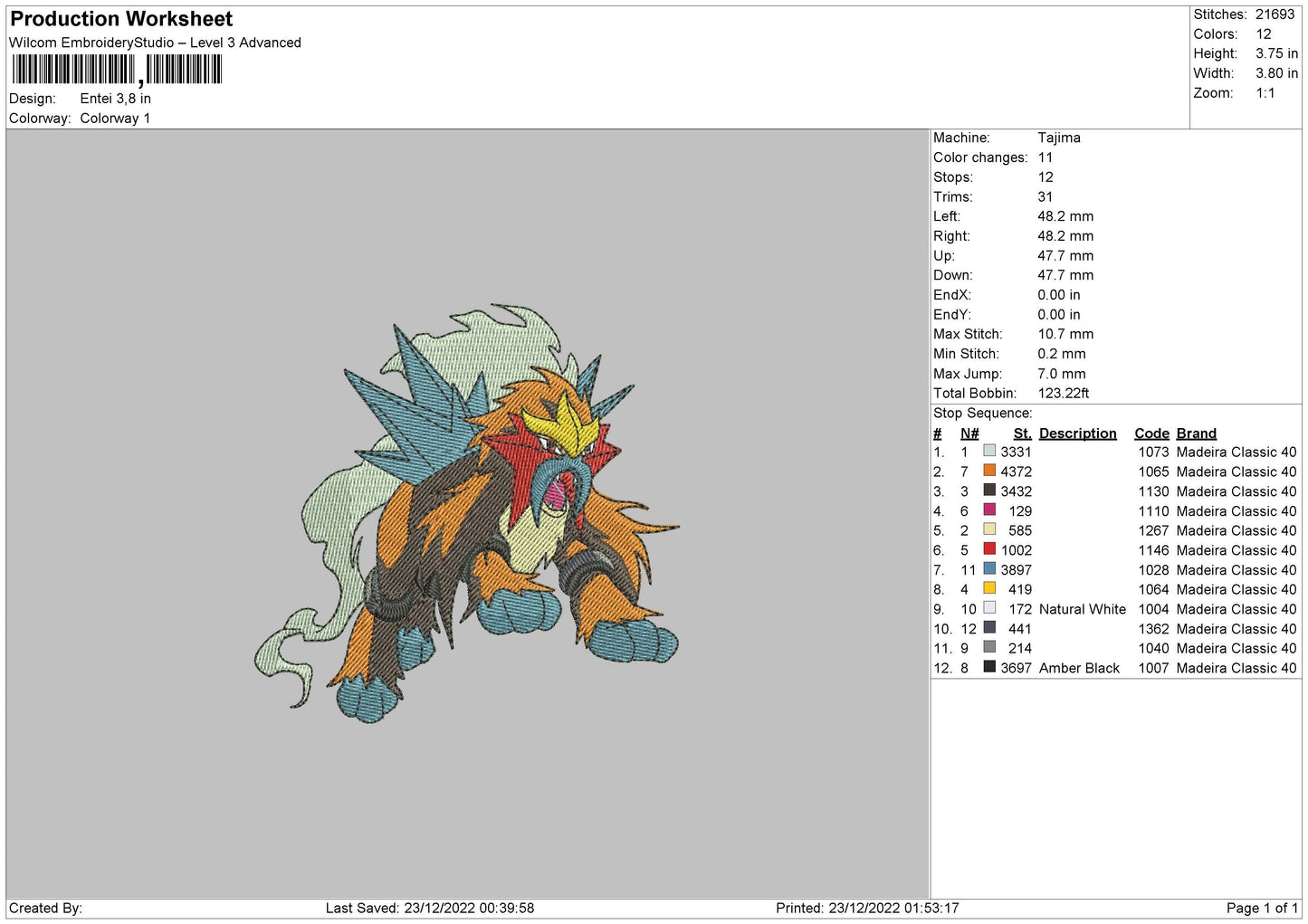Image resolution: width=1308 pixels, height=924 pixels.
Task: Click 'Wilcom EmbroideryStudio – Level 3 Advanced' text
Action: (x=155, y=43)
